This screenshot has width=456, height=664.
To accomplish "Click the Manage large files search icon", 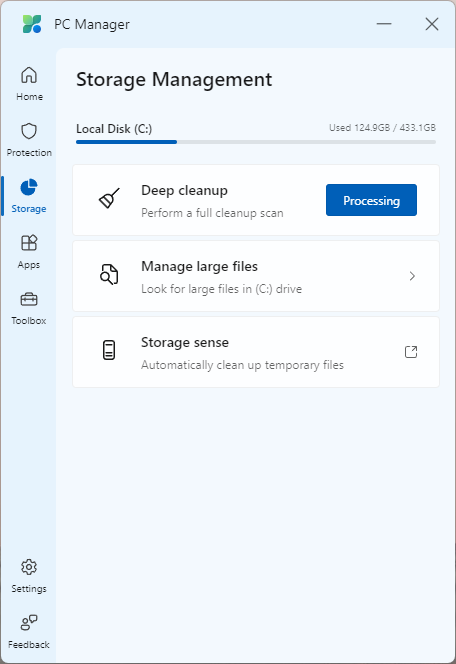I will click(x=109, y=274).
